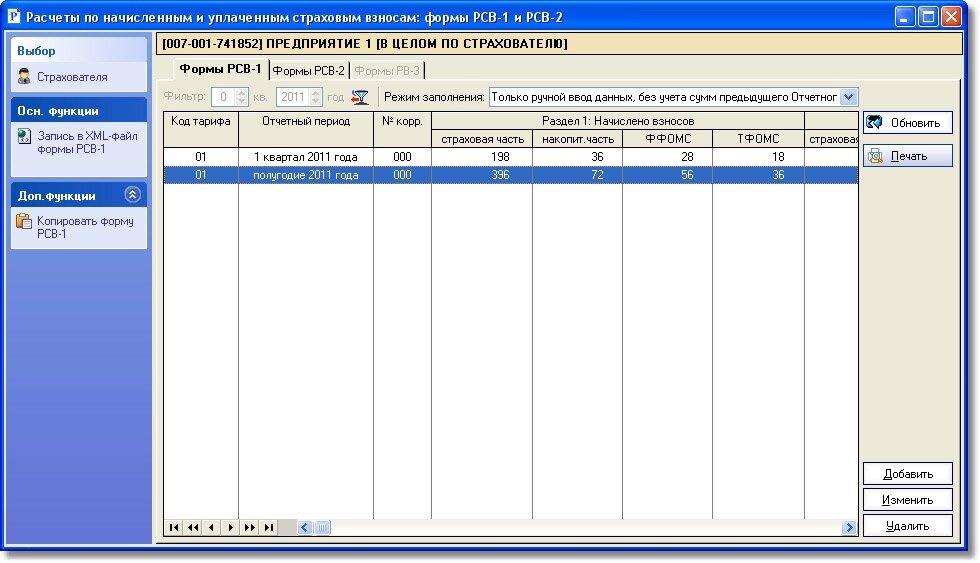980x563 pixels.
Task: Click the Осн. функции panel header
Action: coord(79,111)
